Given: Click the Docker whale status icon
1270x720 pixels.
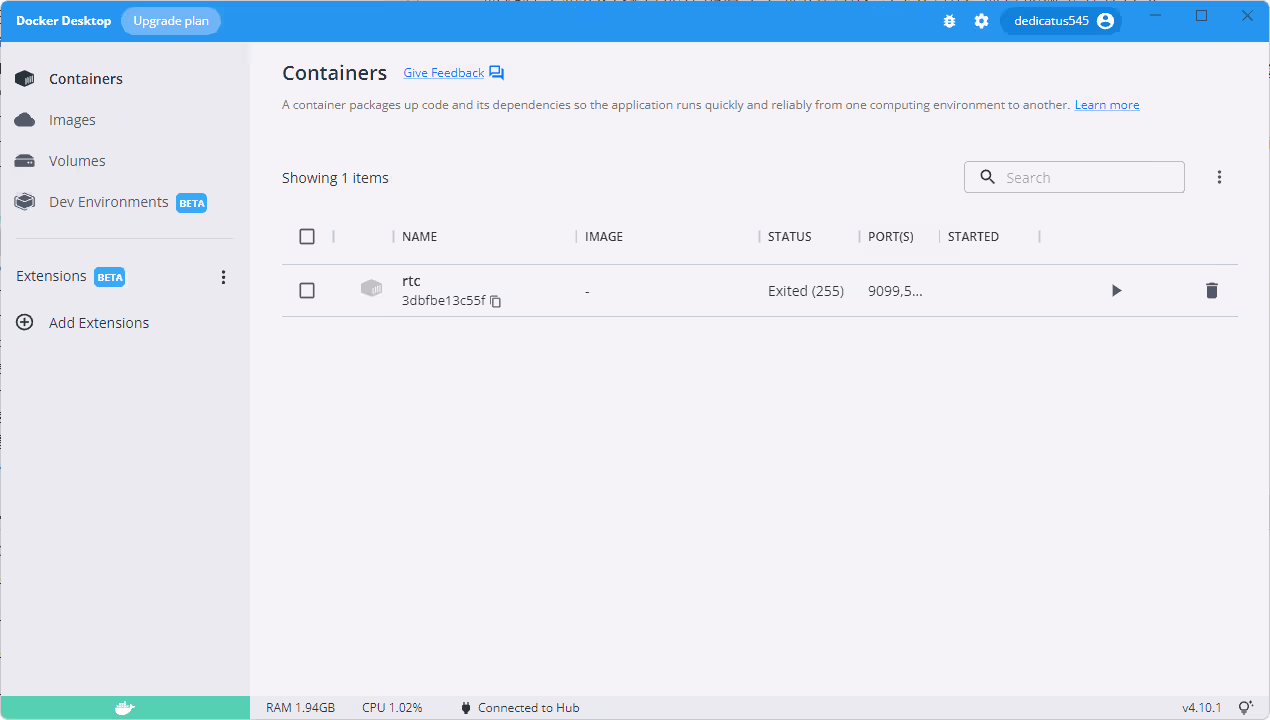Looking at the screenshot, I should coord(124,708).
